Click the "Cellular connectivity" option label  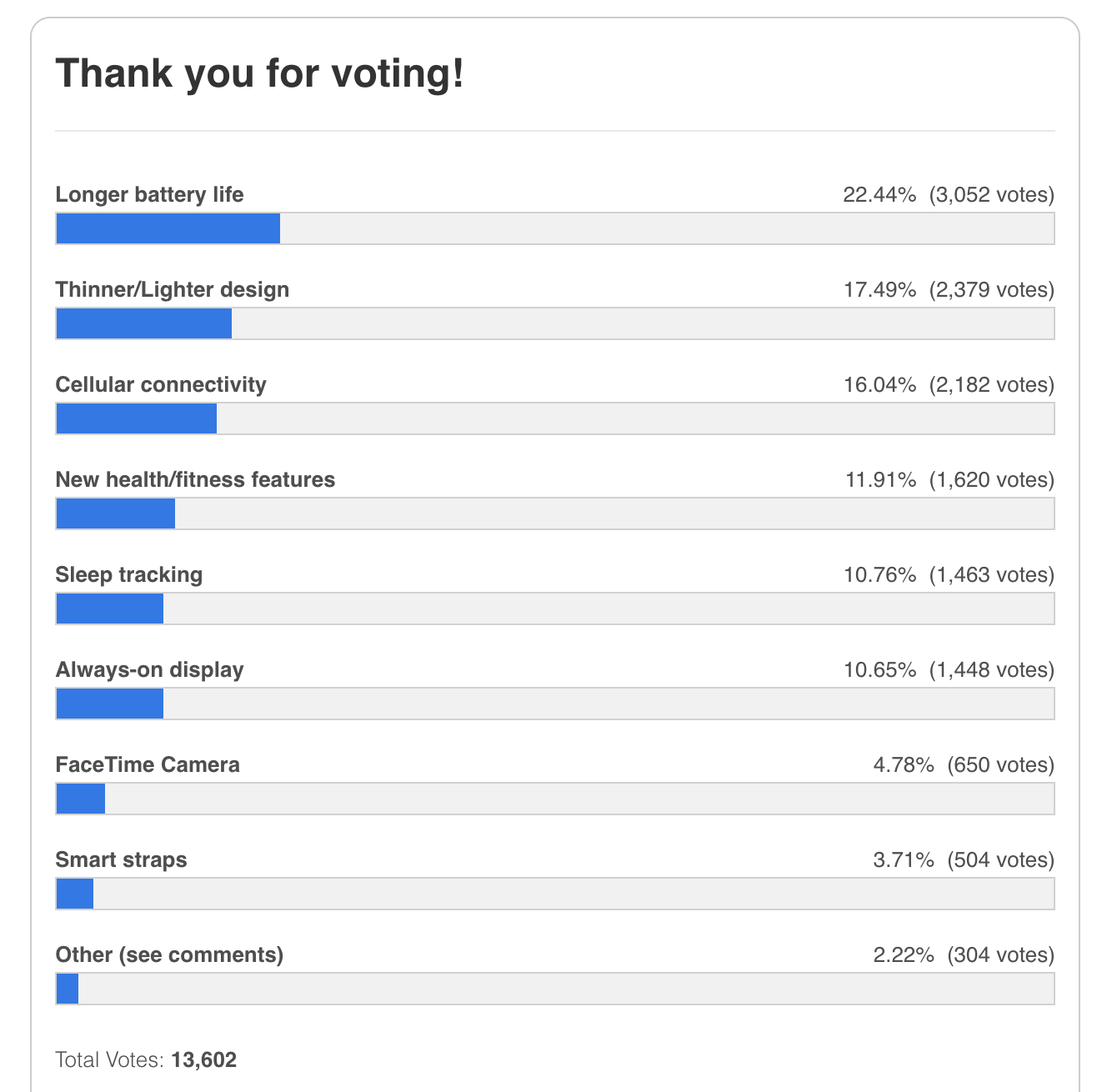(x=161, y=385)
